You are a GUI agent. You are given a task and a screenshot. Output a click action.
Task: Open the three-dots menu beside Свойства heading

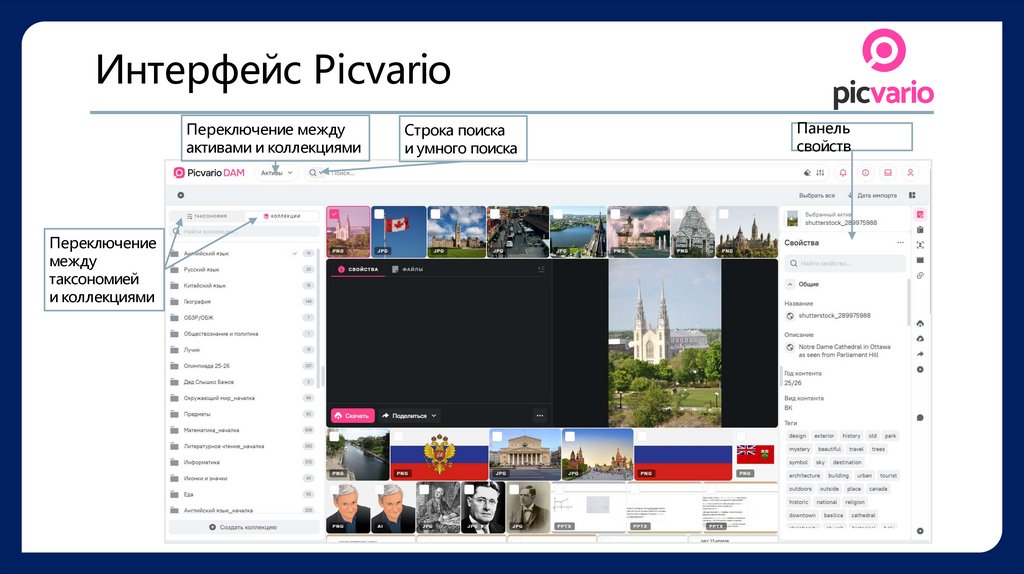click(900, 242)
